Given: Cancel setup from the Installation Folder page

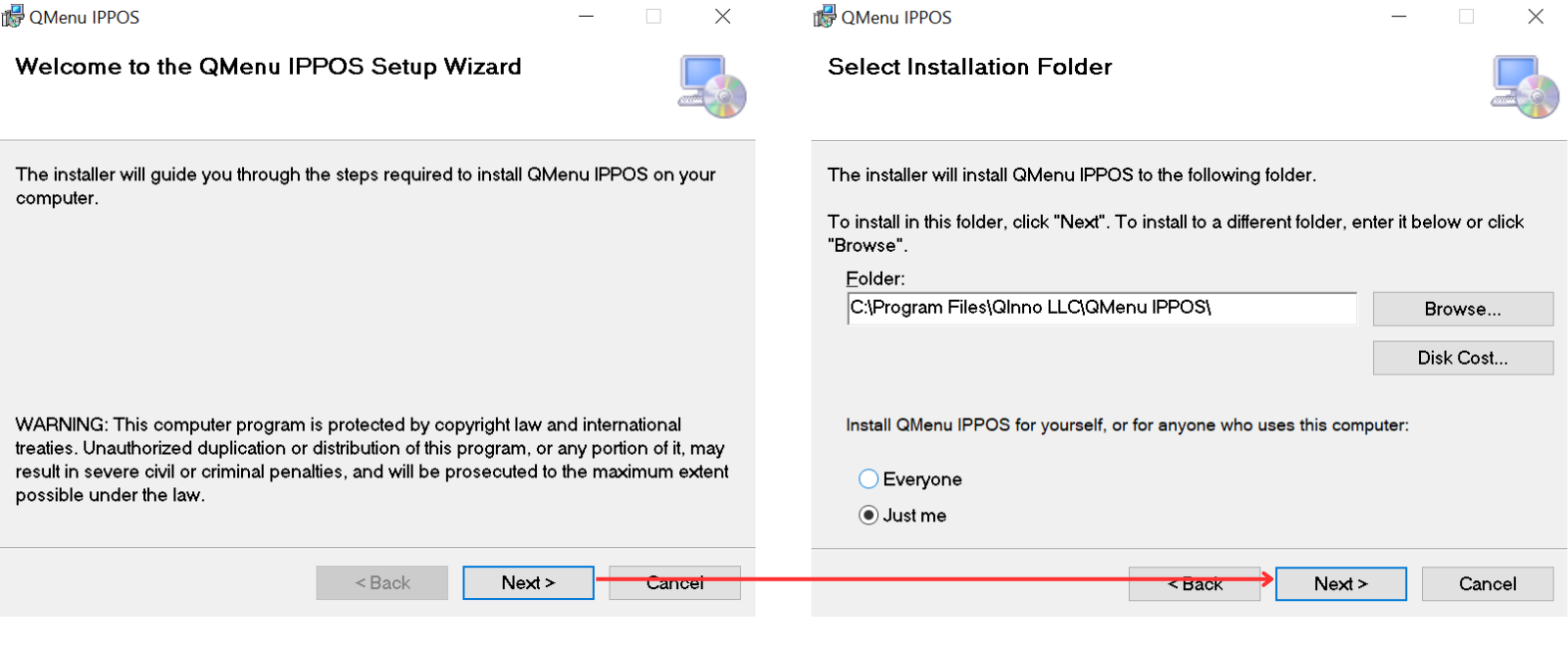Looking at the screenshot, I should click(x=1487, y=584).
